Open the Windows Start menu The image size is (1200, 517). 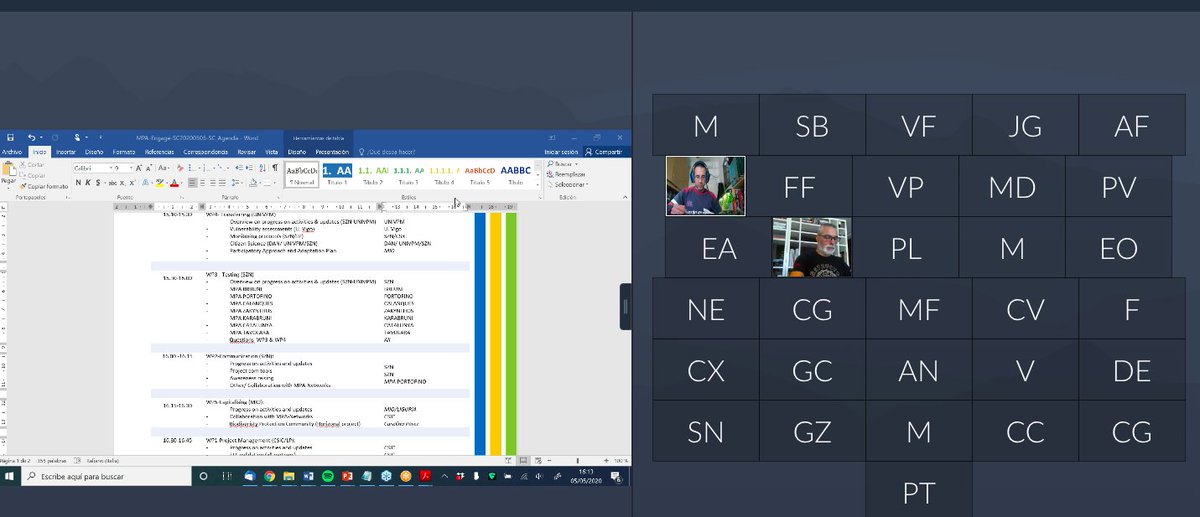9,475
